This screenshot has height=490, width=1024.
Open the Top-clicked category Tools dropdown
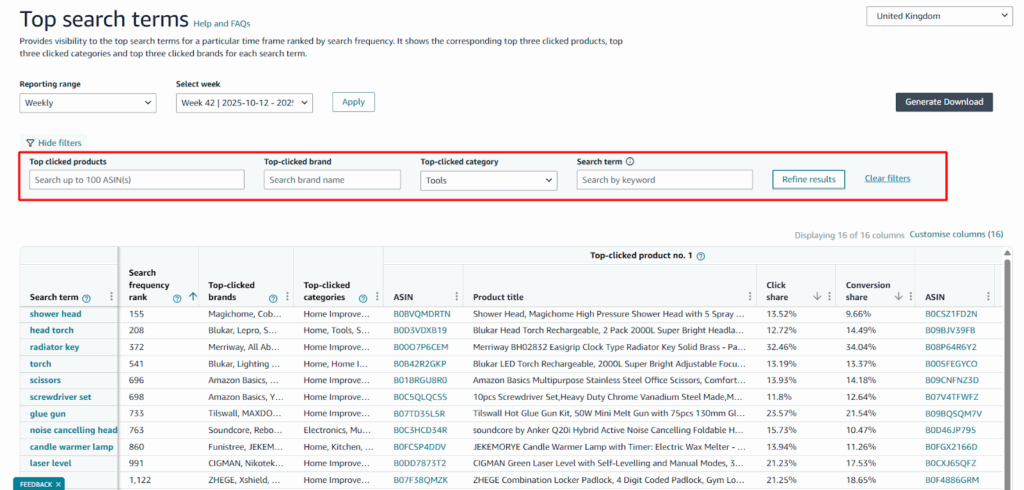(488, 180)
